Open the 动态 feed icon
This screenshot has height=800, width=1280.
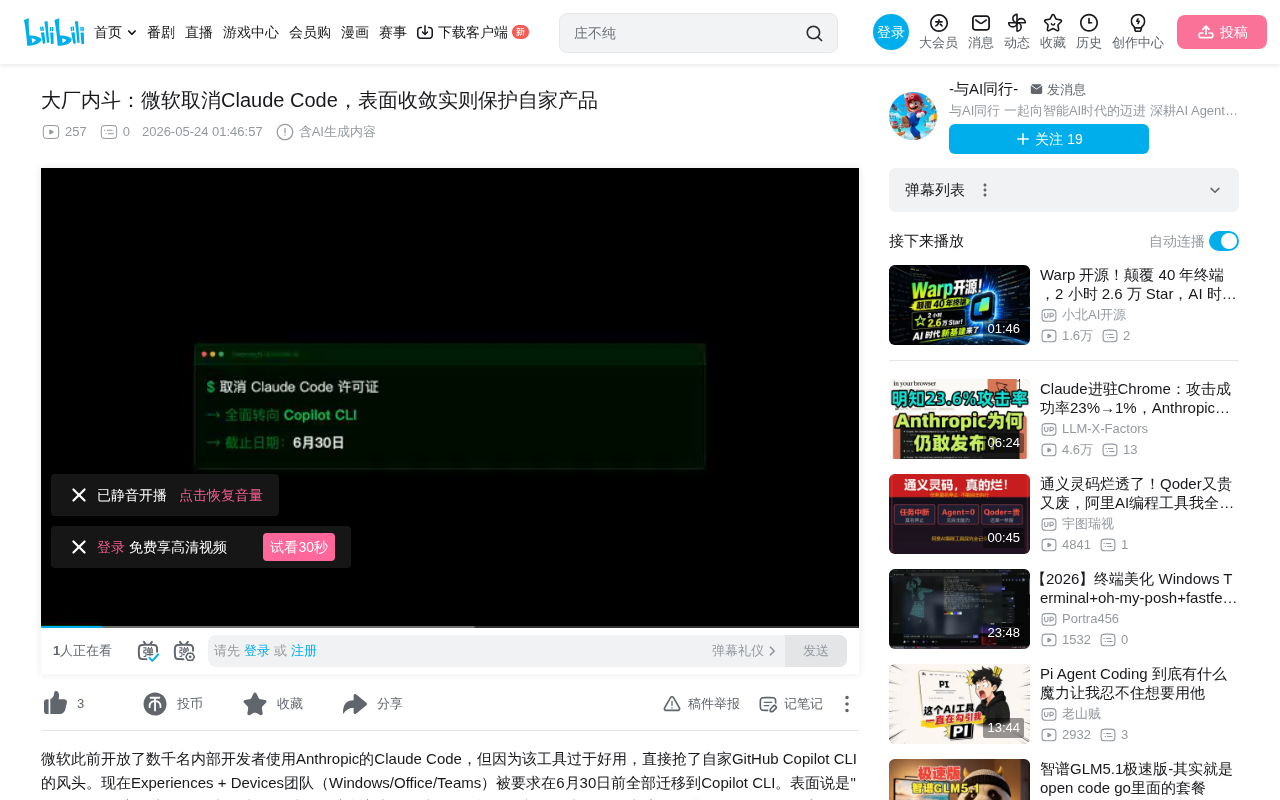click(x=1017, y=23)
